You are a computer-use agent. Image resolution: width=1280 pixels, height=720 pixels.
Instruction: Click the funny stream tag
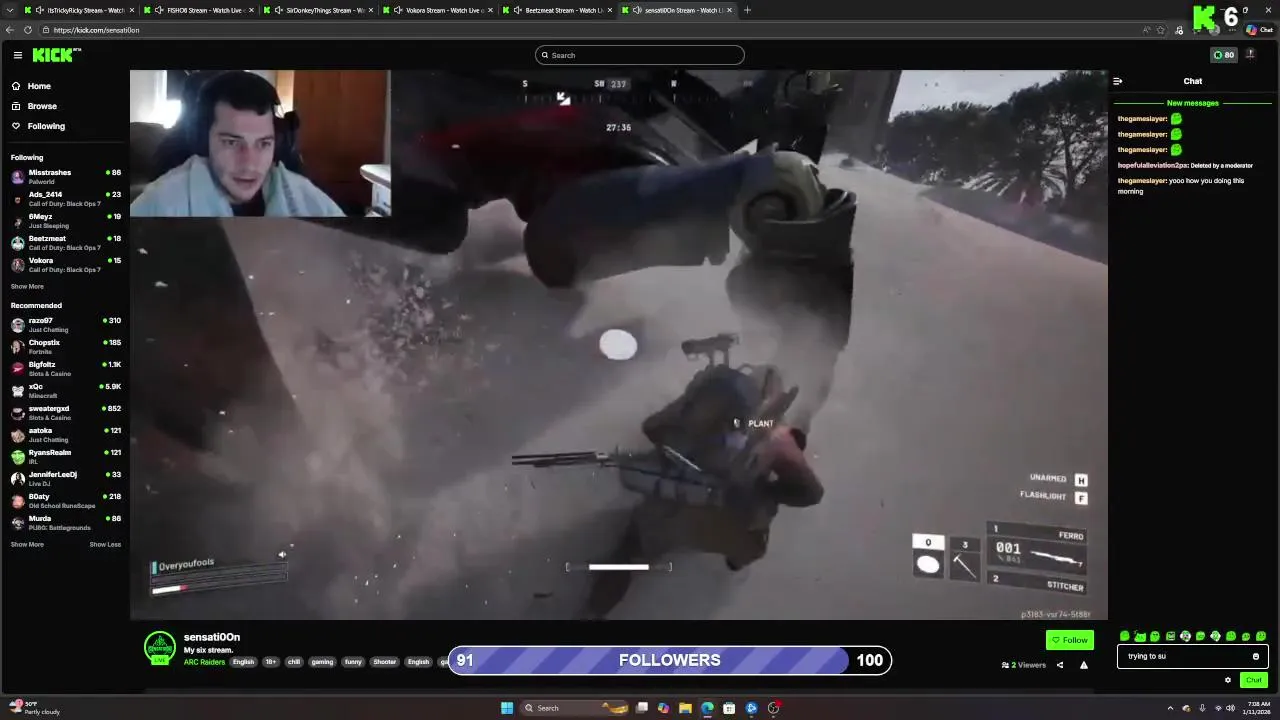353,662
